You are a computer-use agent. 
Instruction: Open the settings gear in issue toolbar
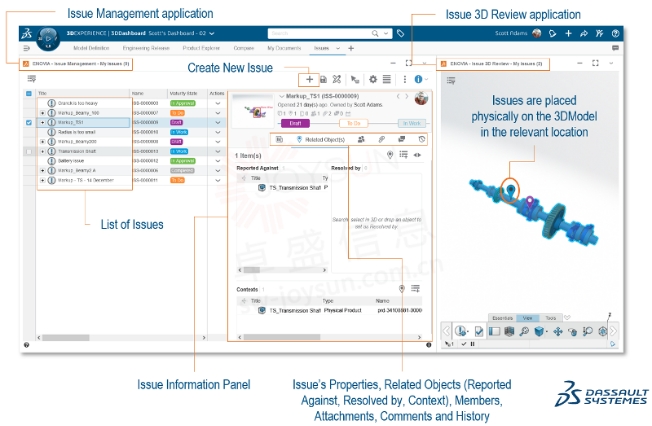click(373, 79)
